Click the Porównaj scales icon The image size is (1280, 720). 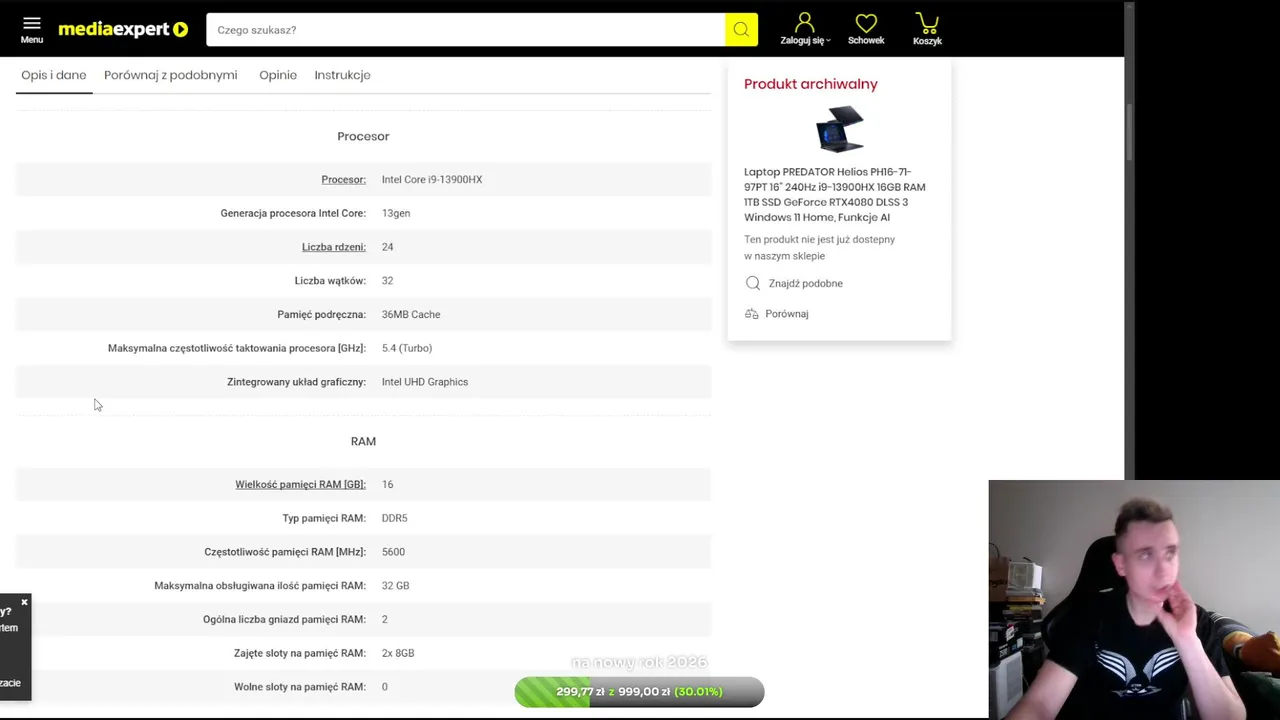(x=752, y=314)
